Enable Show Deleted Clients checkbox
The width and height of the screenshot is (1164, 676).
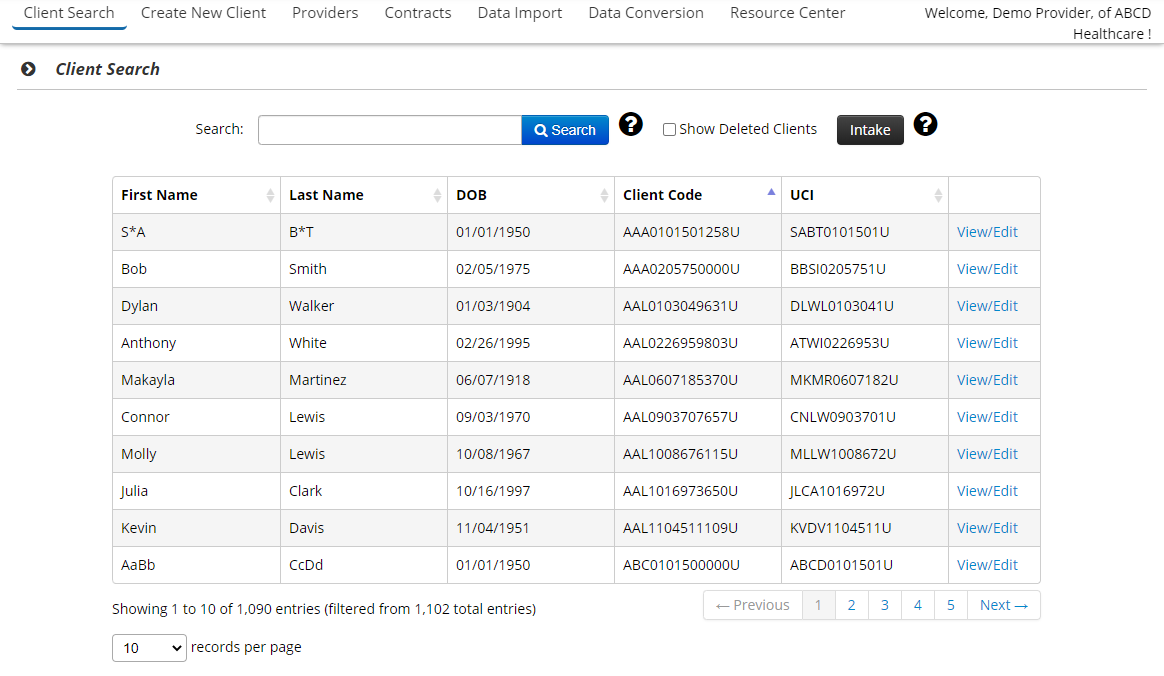(x=669, y=130)
